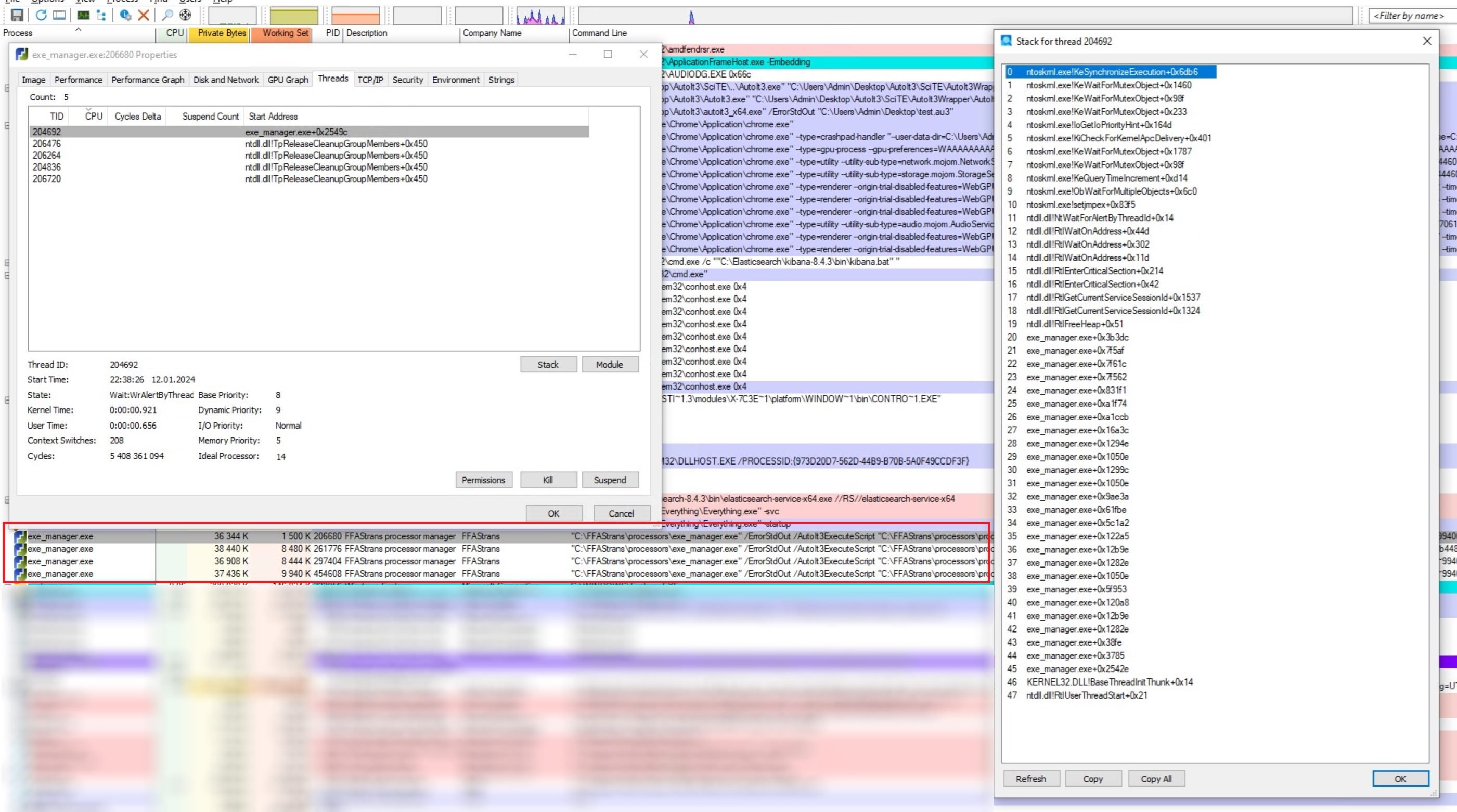The image size is (1457, 812).
Task: Sort the threads by the TID column header
Action: tap(56, 116)
